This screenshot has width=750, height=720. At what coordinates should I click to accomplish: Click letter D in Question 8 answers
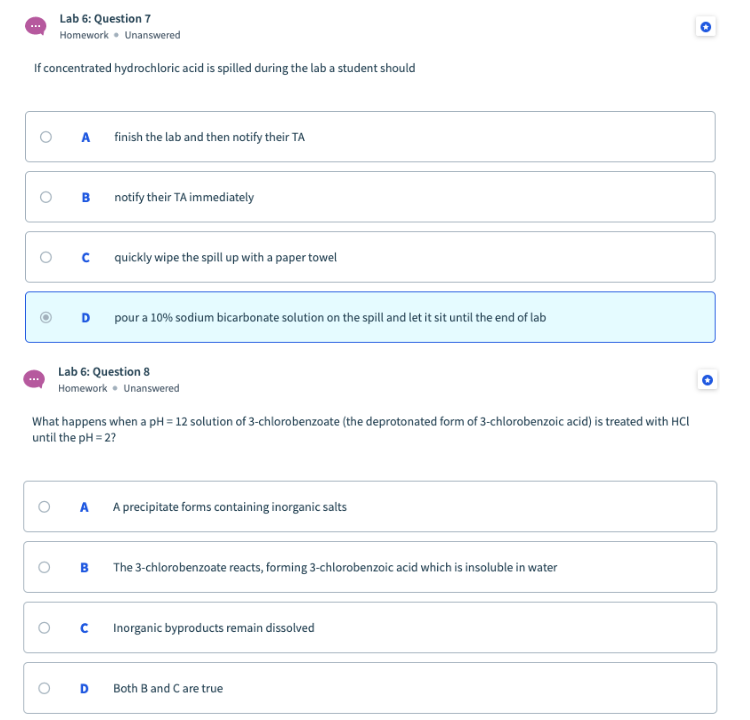click(x=84, y=688)
